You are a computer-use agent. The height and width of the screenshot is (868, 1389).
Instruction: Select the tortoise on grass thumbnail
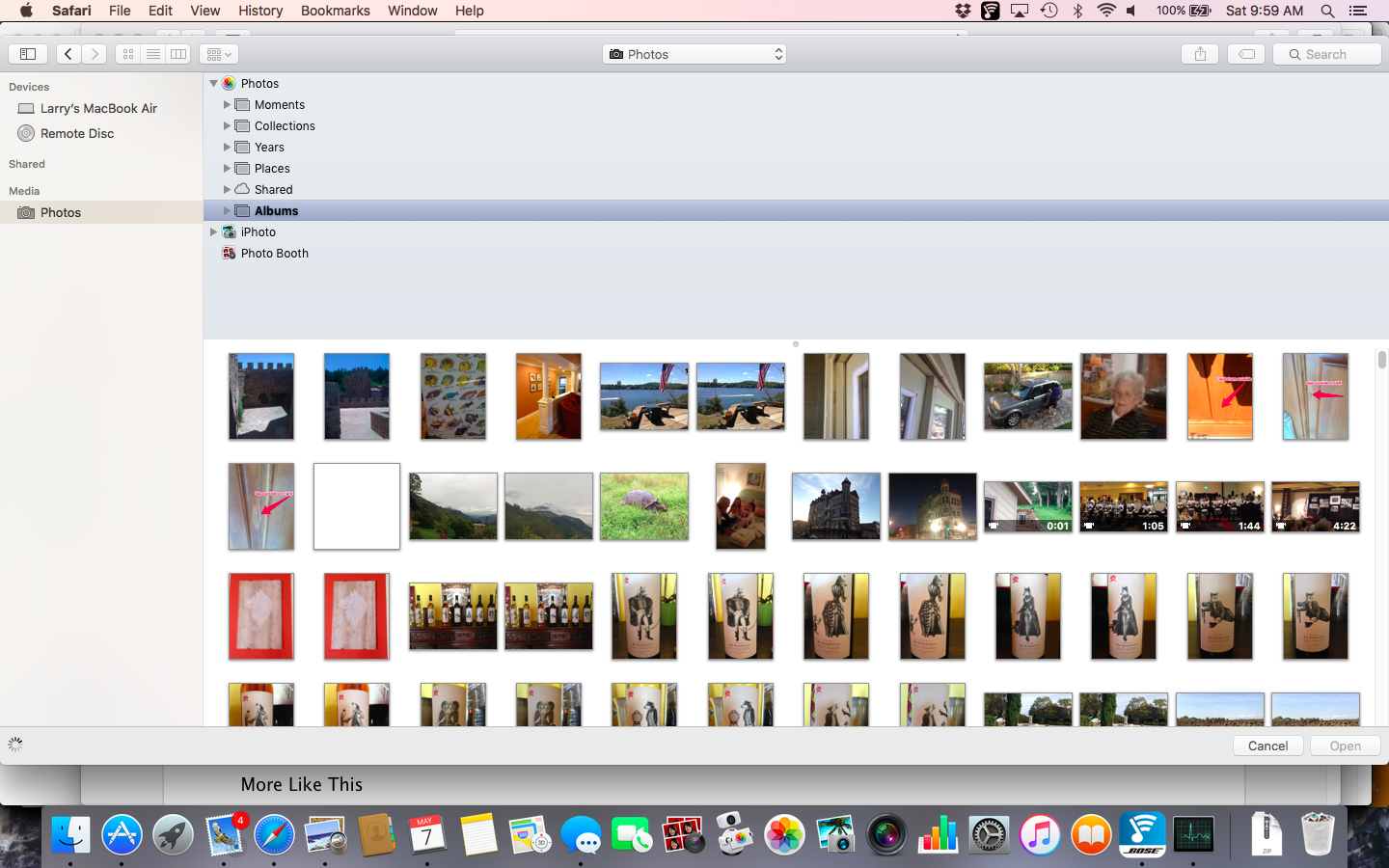(x=644, y=506)
